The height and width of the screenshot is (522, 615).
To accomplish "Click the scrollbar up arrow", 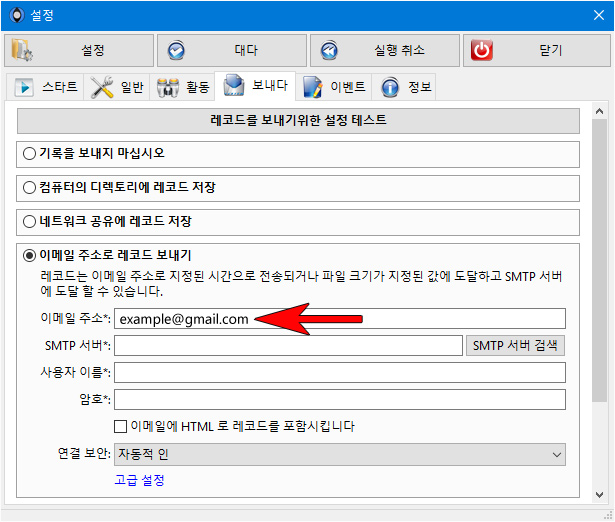I will 599,111.
